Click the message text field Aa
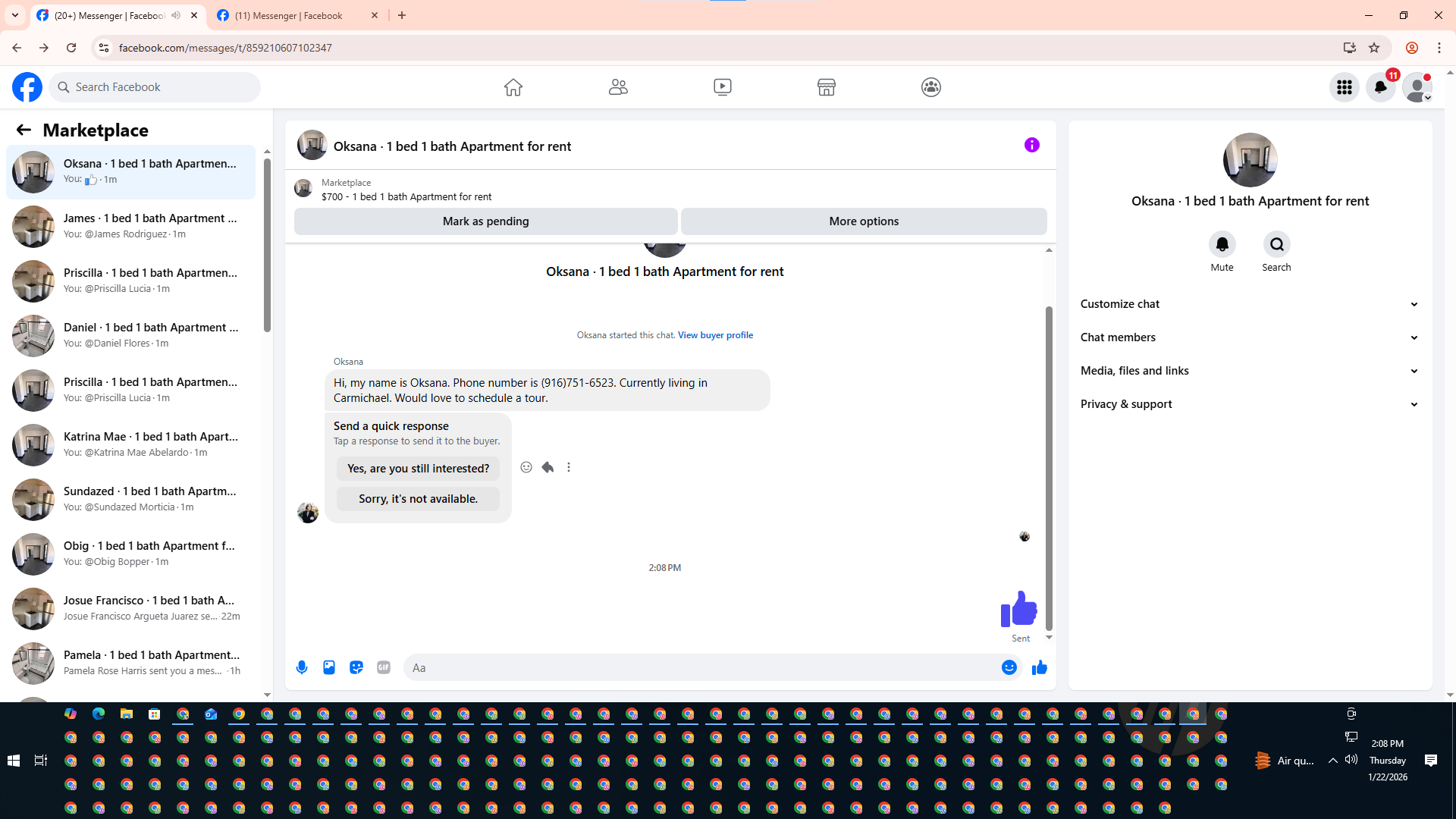Screen dimensions: 1456x819 [x=701, y=667]
